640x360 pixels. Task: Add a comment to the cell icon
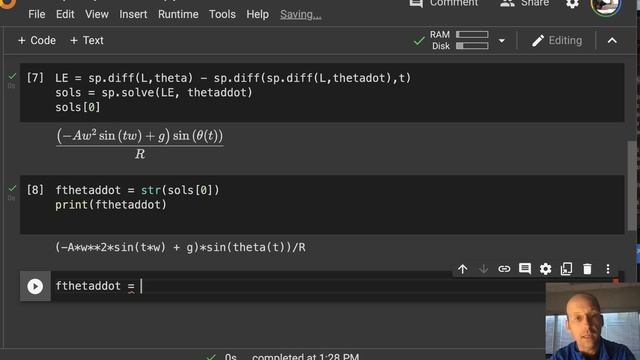525,269
